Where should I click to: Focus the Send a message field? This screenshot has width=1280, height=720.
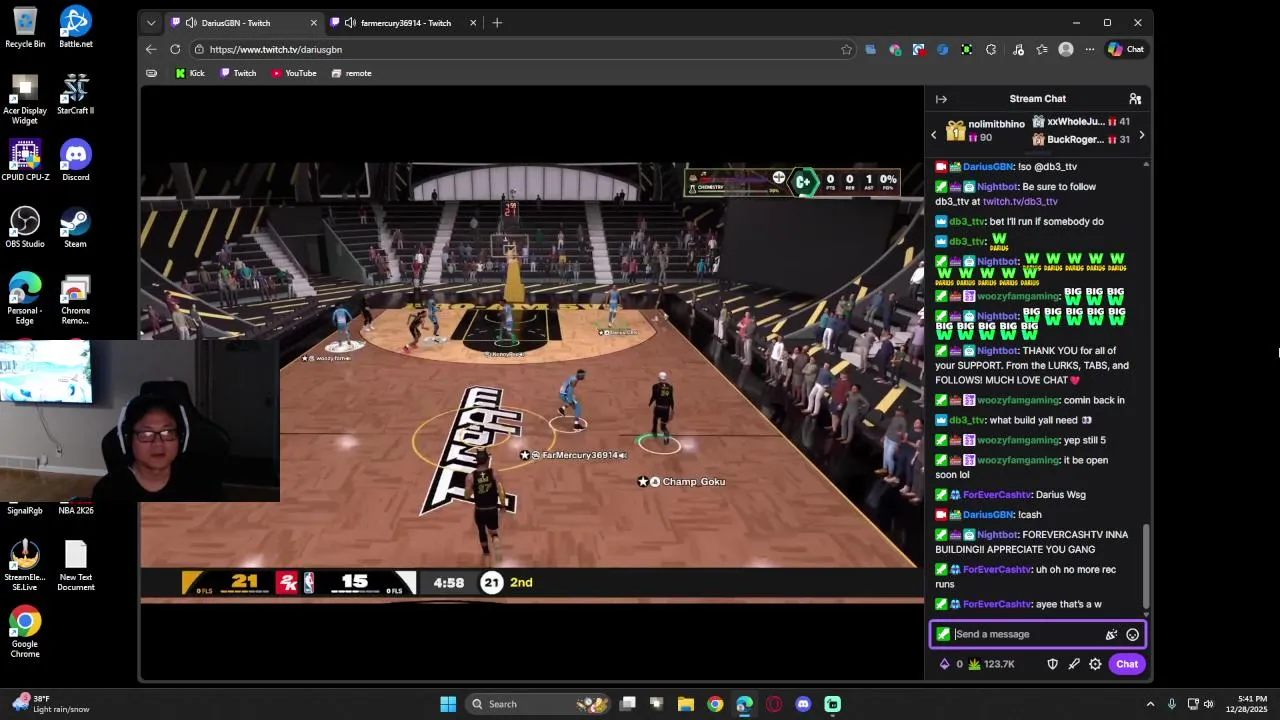(1037, 634)
